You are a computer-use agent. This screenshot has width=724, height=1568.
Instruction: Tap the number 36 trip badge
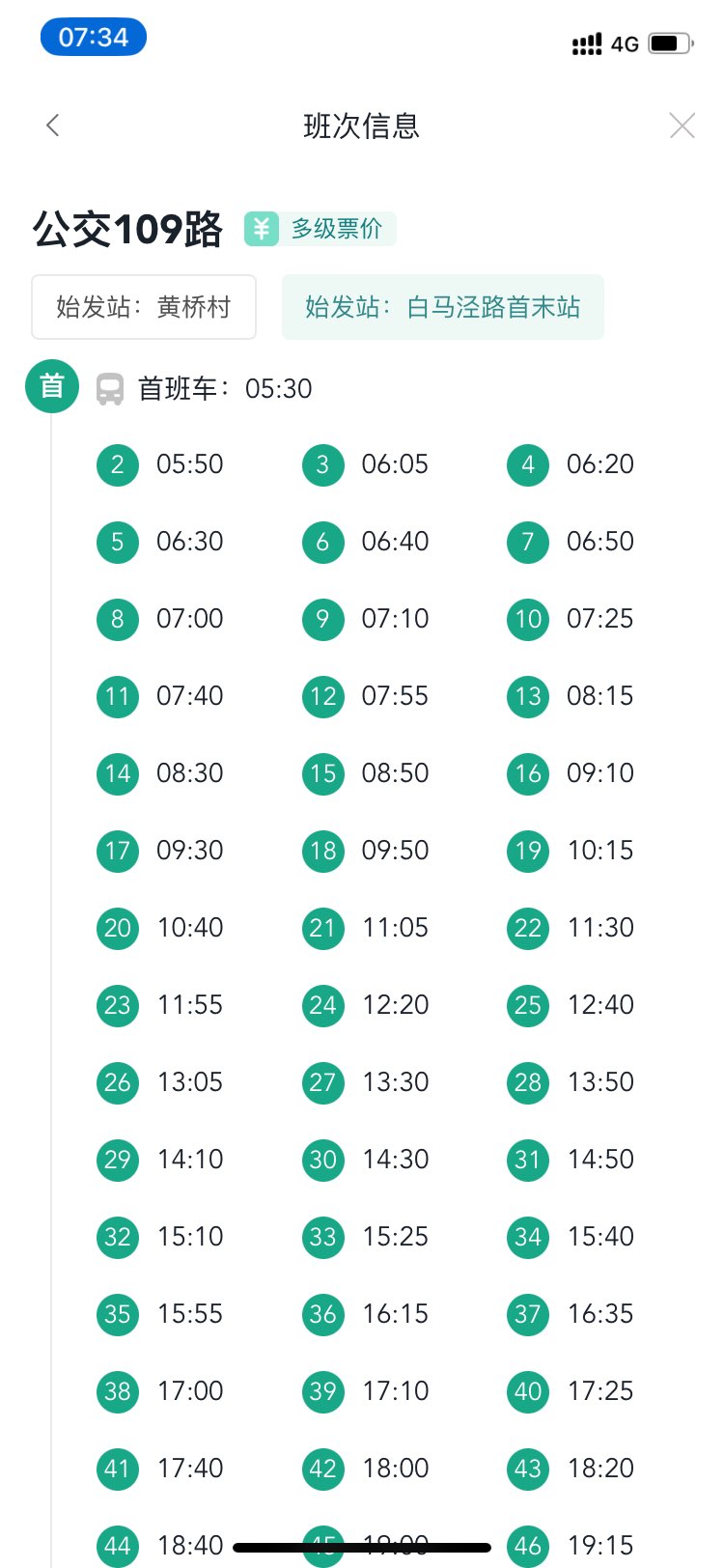(322, 1314)
